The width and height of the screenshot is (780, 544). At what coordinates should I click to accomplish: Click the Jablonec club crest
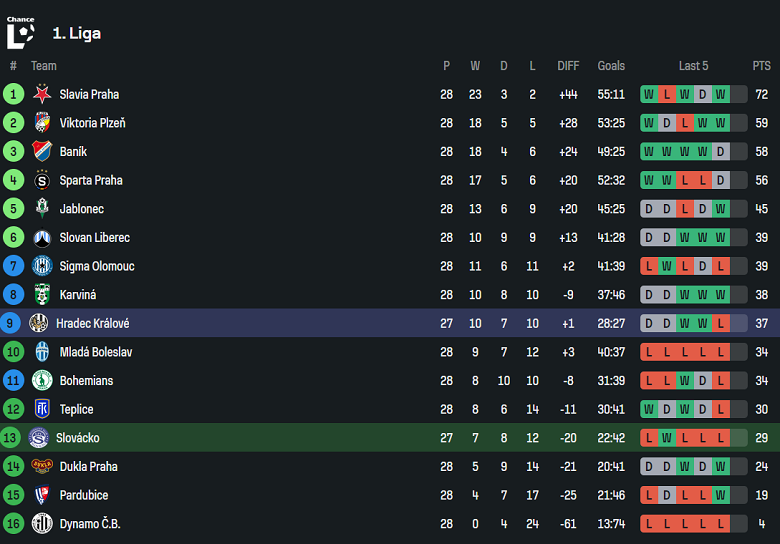42,209
